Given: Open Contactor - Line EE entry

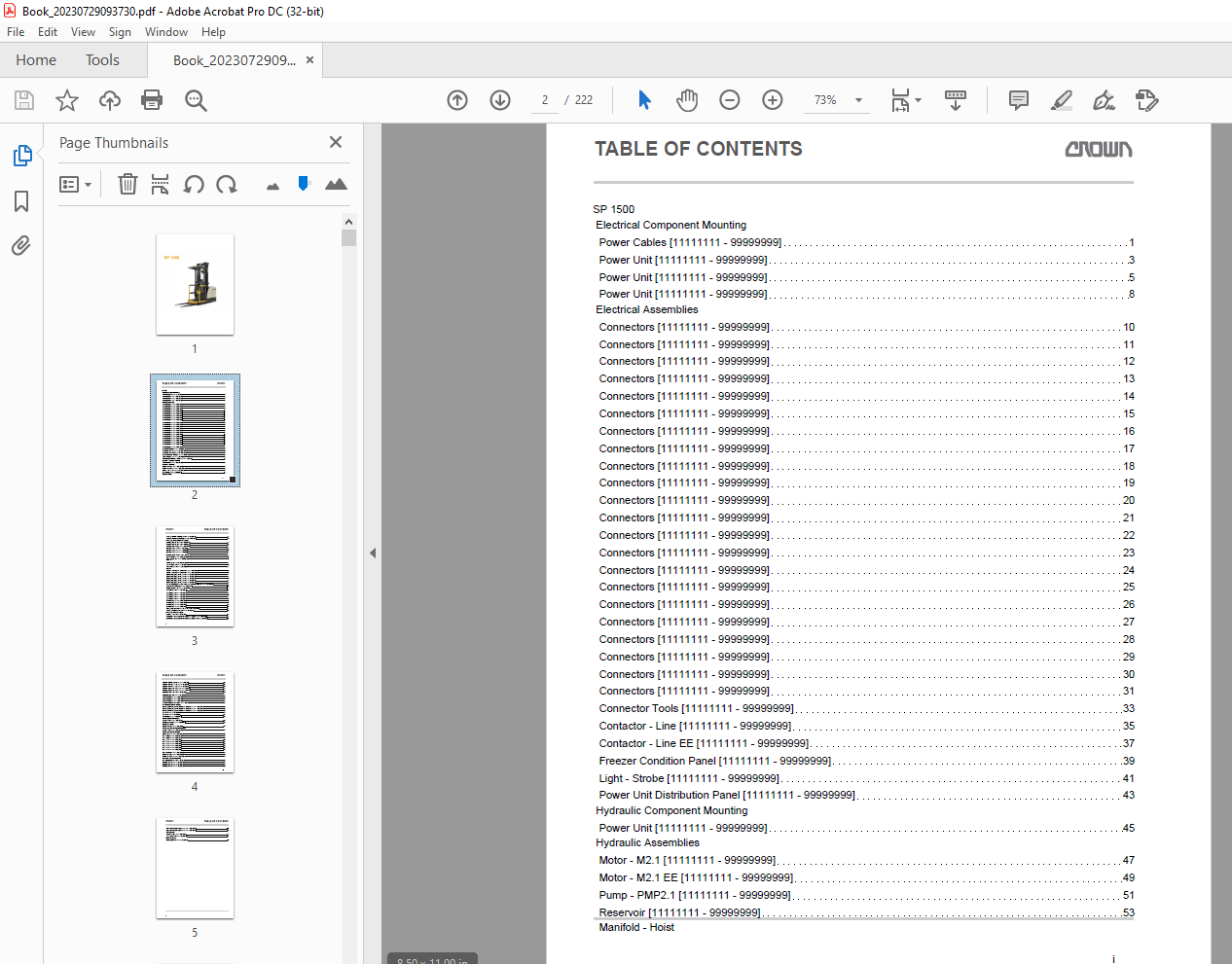Looking at the screenshot, I should (x=865, y=743).
